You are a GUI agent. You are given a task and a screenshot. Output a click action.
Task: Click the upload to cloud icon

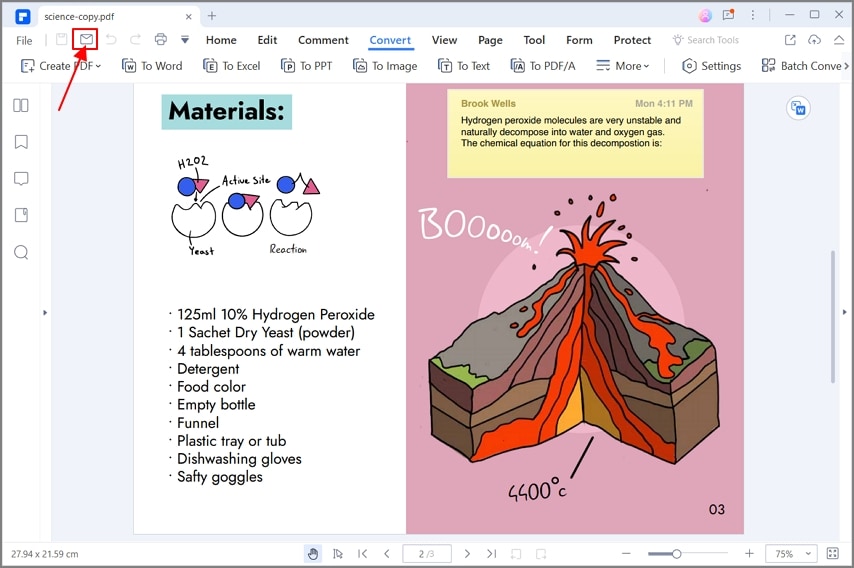[x=814, y=40]
